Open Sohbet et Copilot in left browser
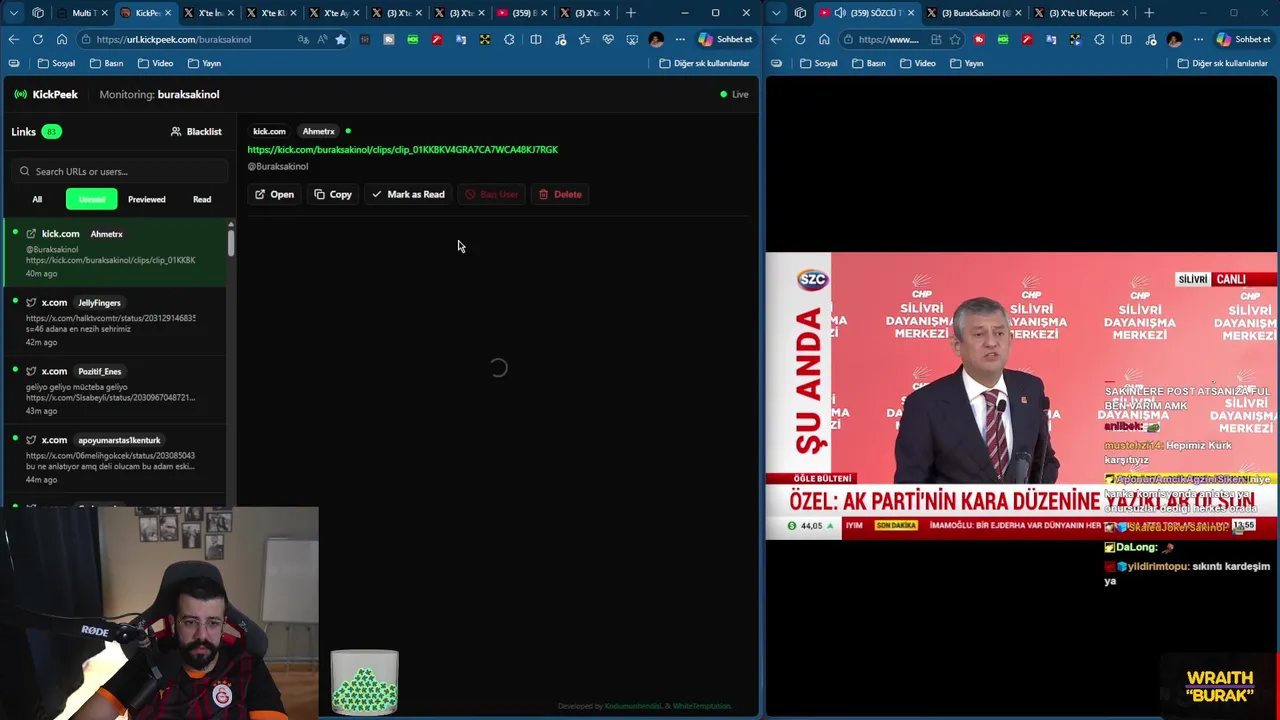This screenshot has width=1280, height=720. (725, 39)
